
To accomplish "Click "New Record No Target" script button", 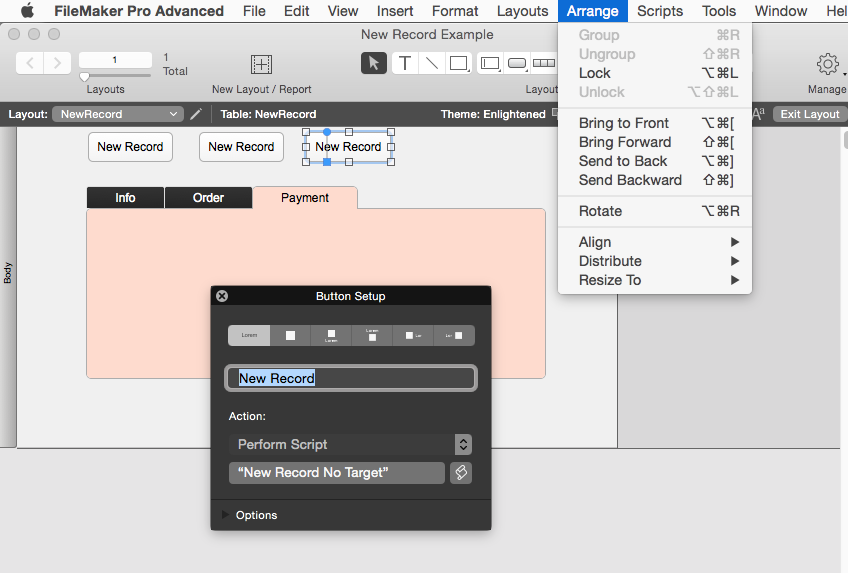I will (336, 472).
